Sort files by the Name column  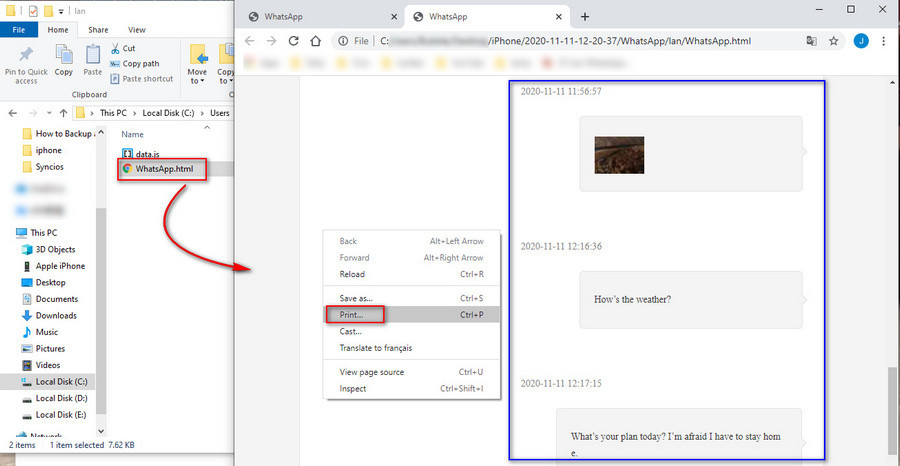(x=133, y=134)
